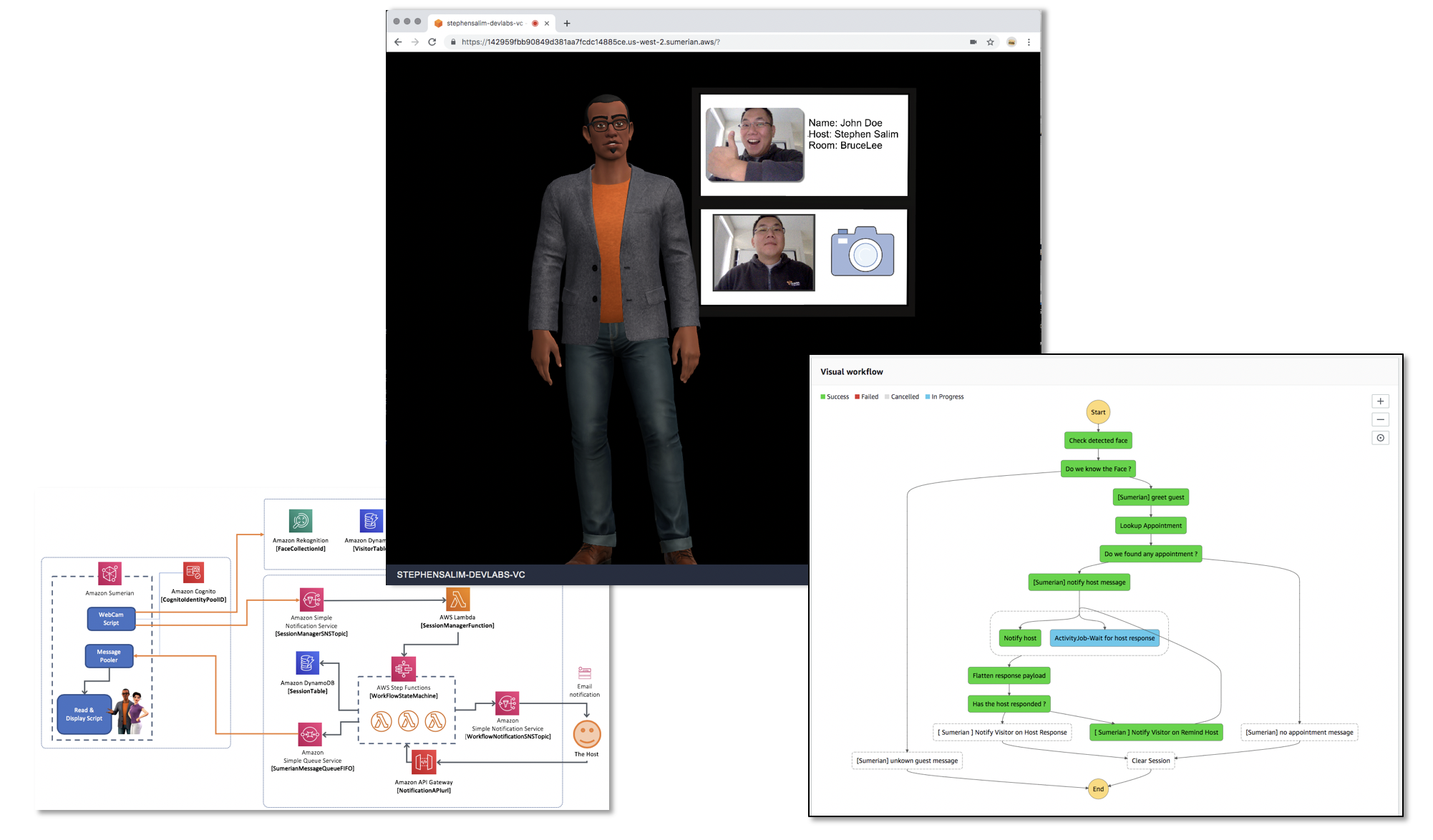Viewport: 1433px width, 840px height.
Task: Click the camera indicator in address bar
Action: [x=973, y=42]
